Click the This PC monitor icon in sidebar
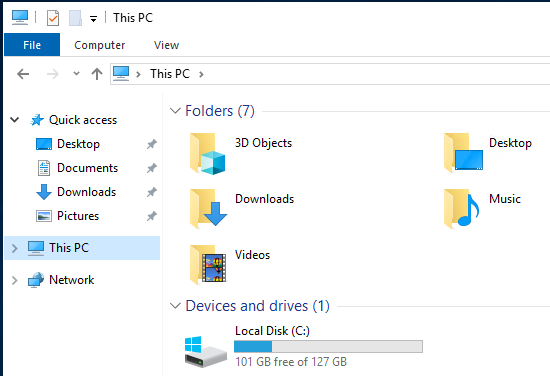This screenshot has width=550, height=376. (x=36, y=248)
